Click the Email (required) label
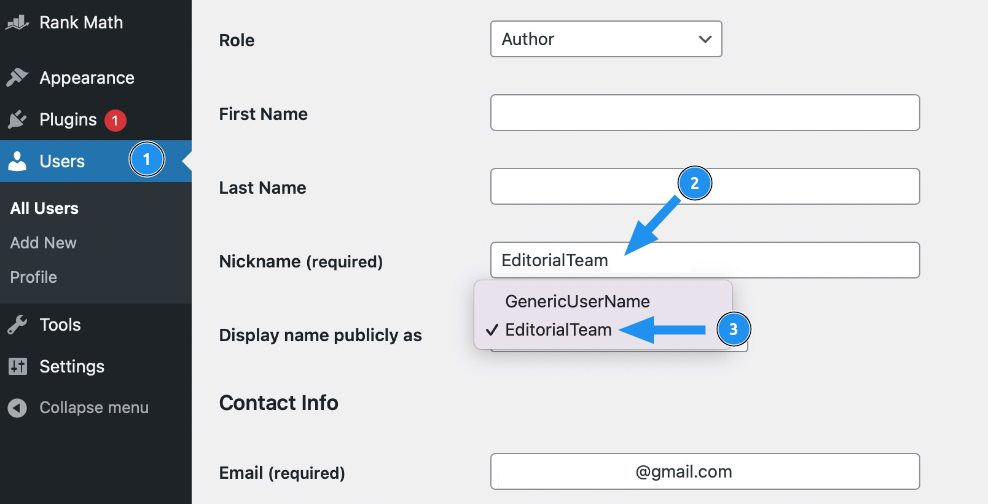 pos(282,473)
